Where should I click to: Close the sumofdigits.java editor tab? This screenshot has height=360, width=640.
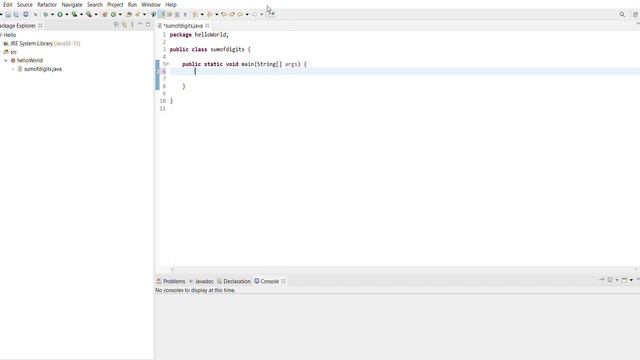[x=207, y=25]
